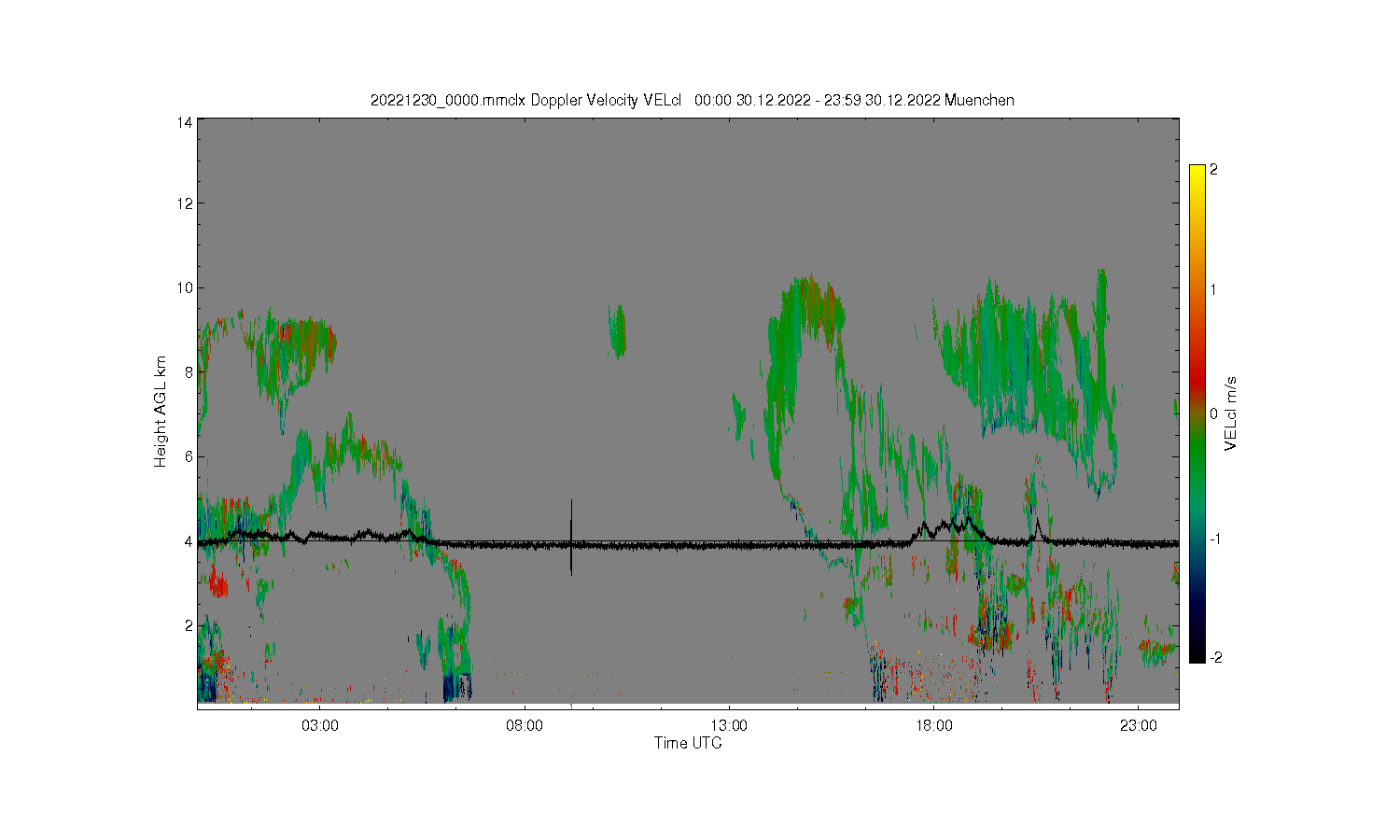Click the height tick label 12

[185, 203]
